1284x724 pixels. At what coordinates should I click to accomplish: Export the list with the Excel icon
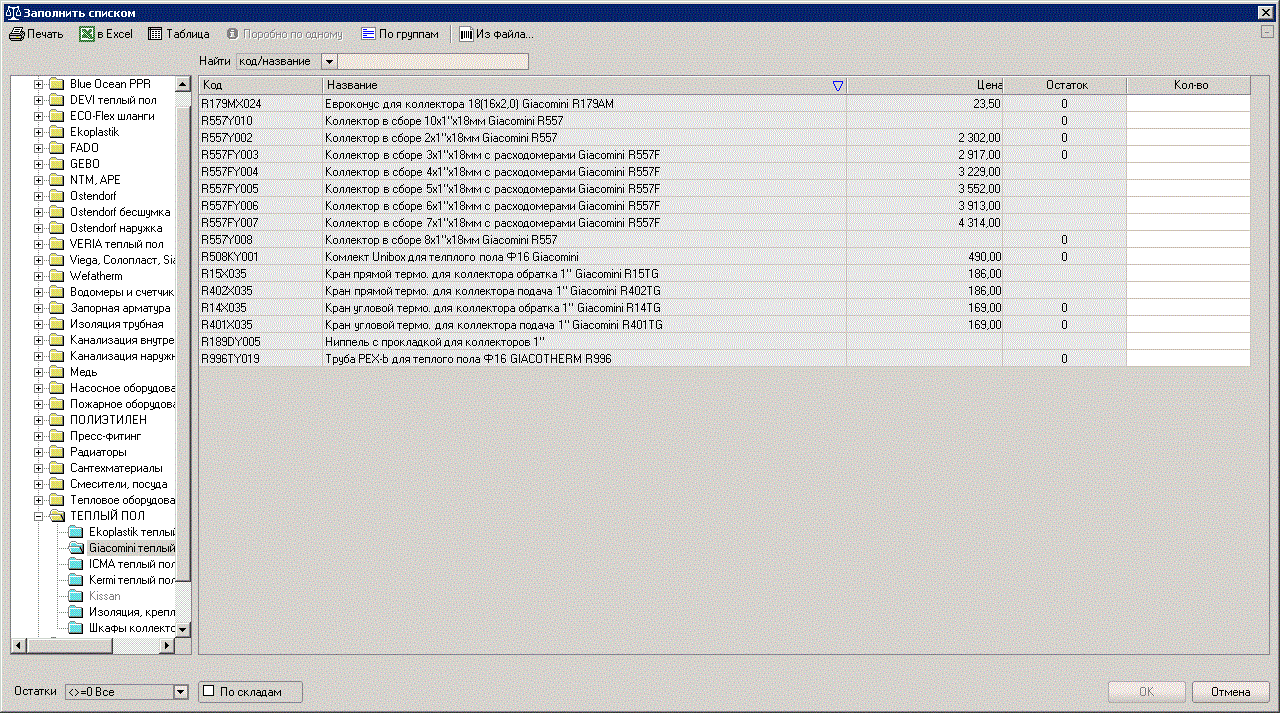click(x=87, y=34)
